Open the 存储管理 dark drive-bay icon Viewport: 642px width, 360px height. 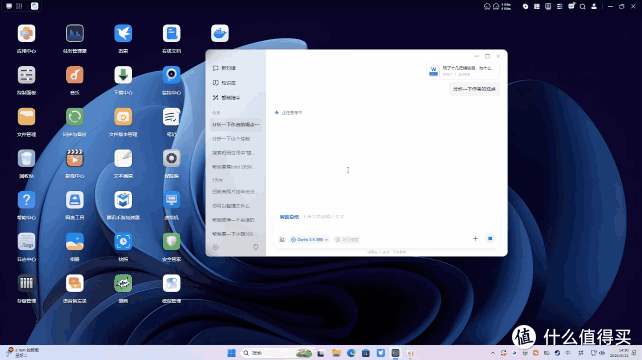(26, 283)
